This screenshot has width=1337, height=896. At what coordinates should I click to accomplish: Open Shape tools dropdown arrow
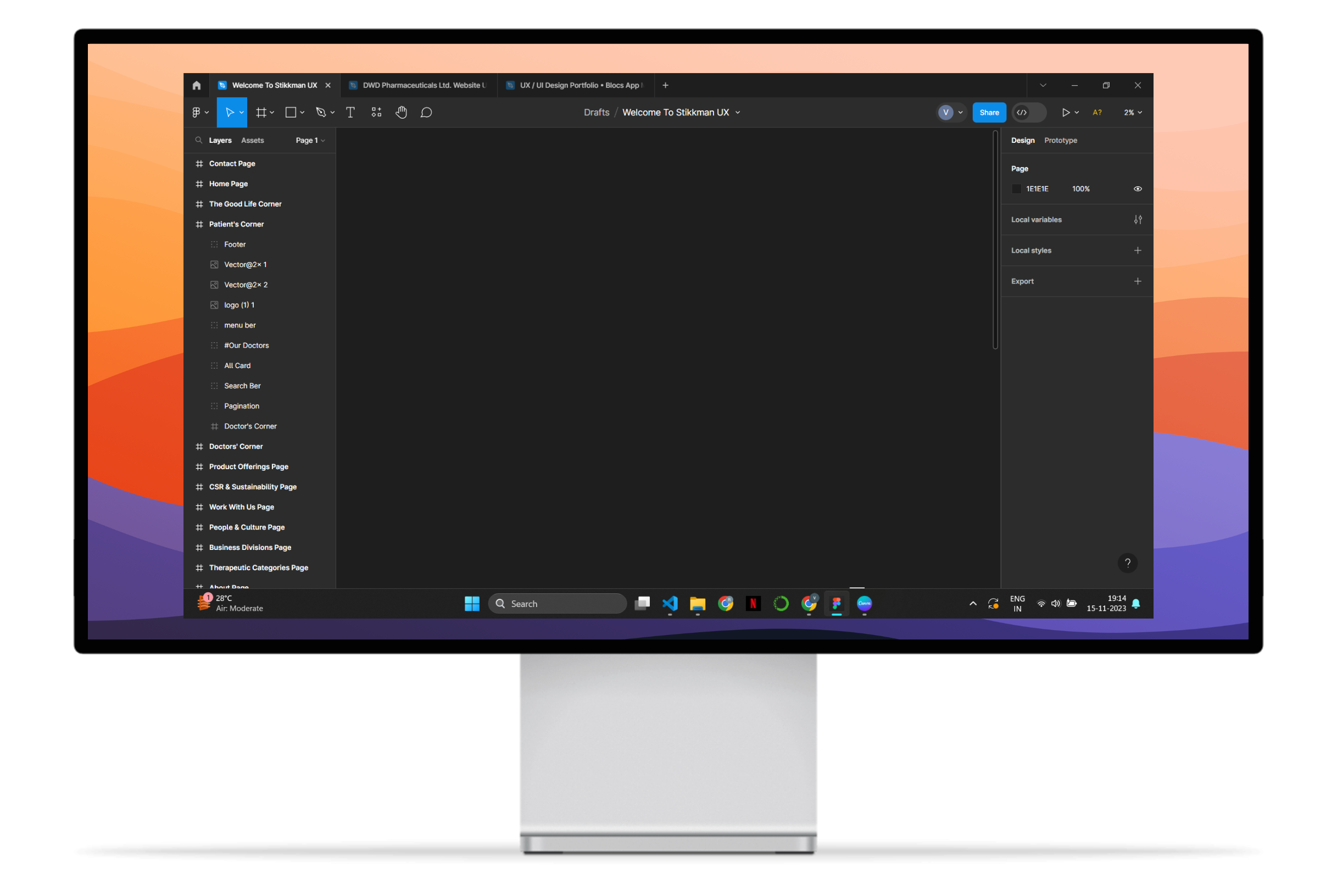302,113
